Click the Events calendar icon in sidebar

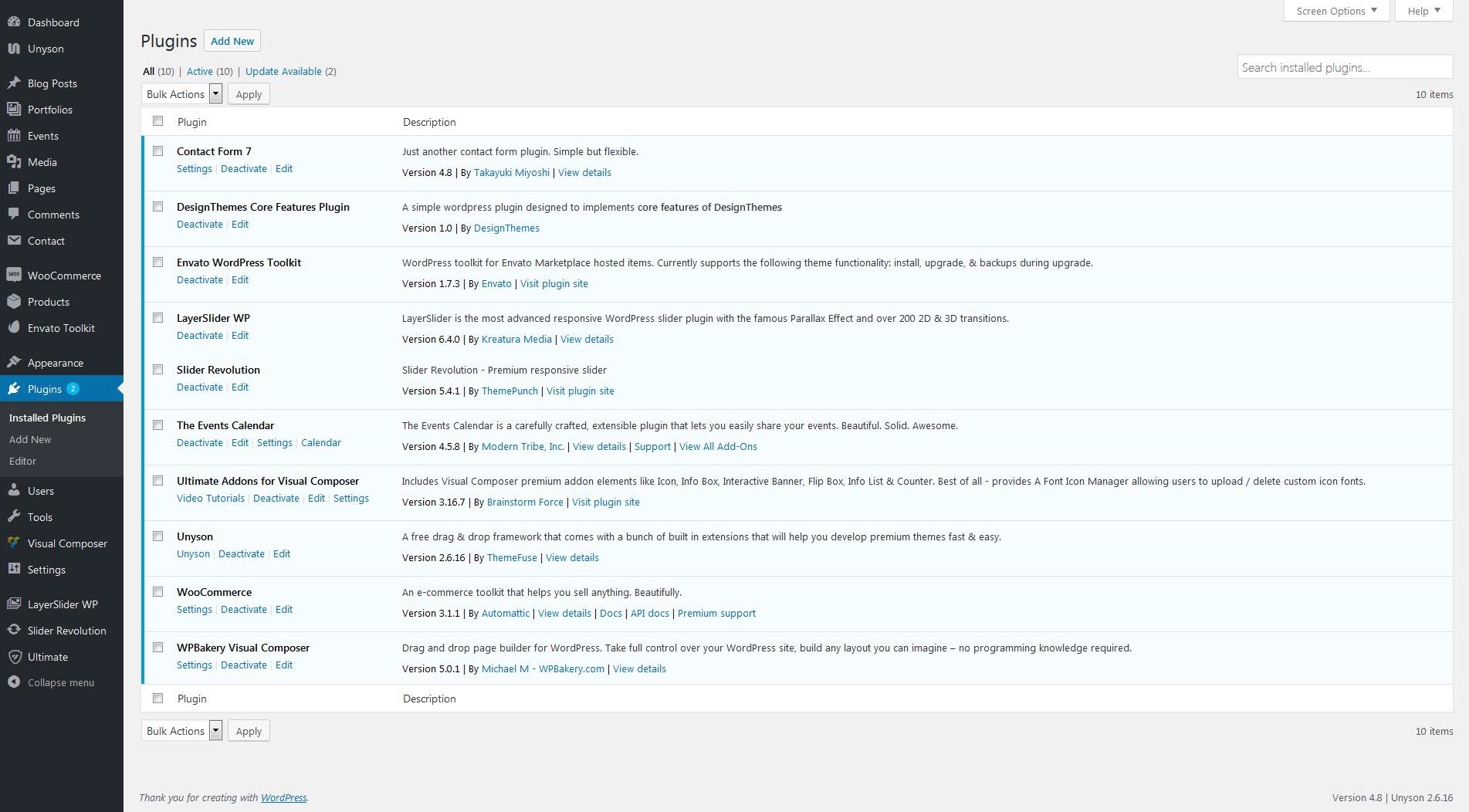pyautogui.click(x=14, y=136)
